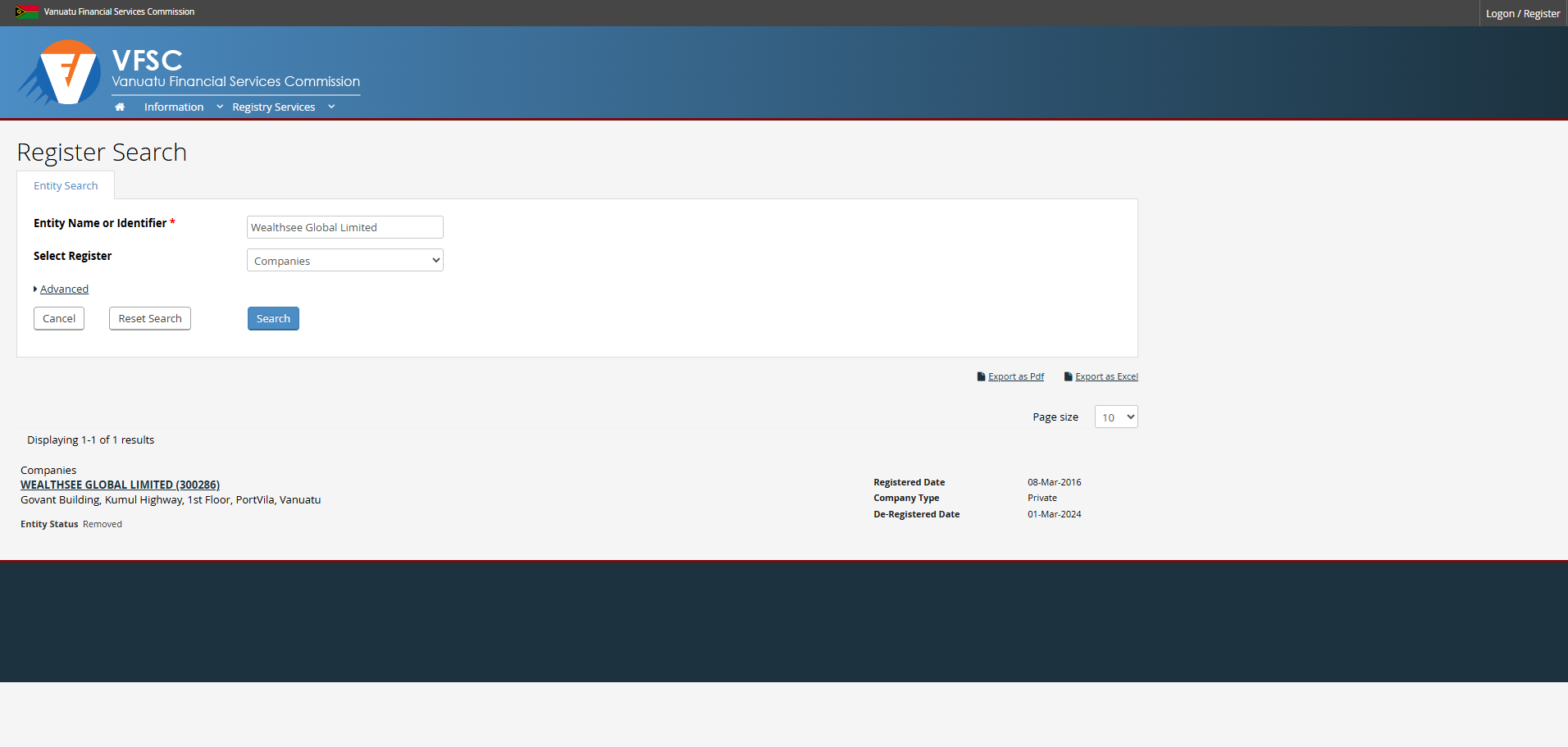1568x747 pixels.
Task: Click the Excel document icon beside Export as Excel
Action: coord(1068,376)
